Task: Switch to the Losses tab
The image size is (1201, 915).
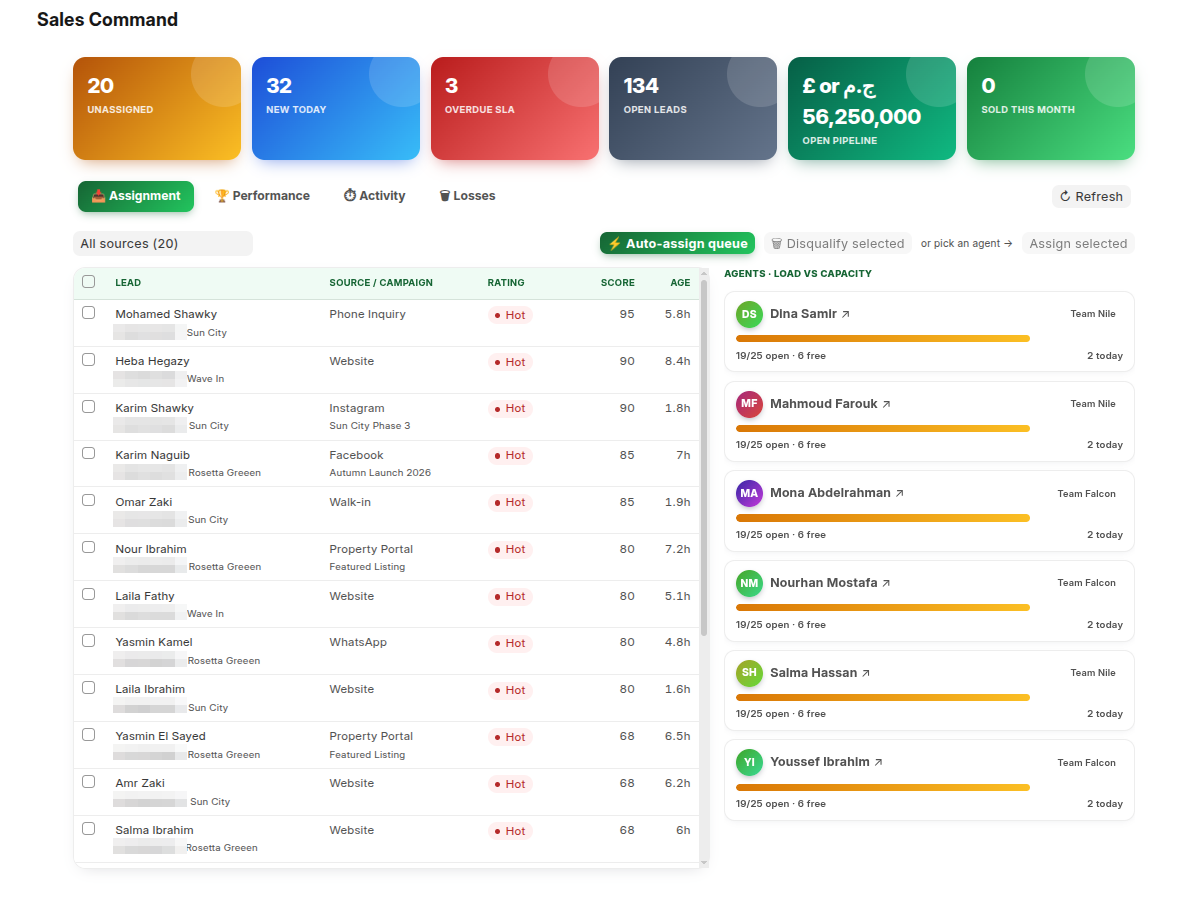Action: (x=467, y=196)
